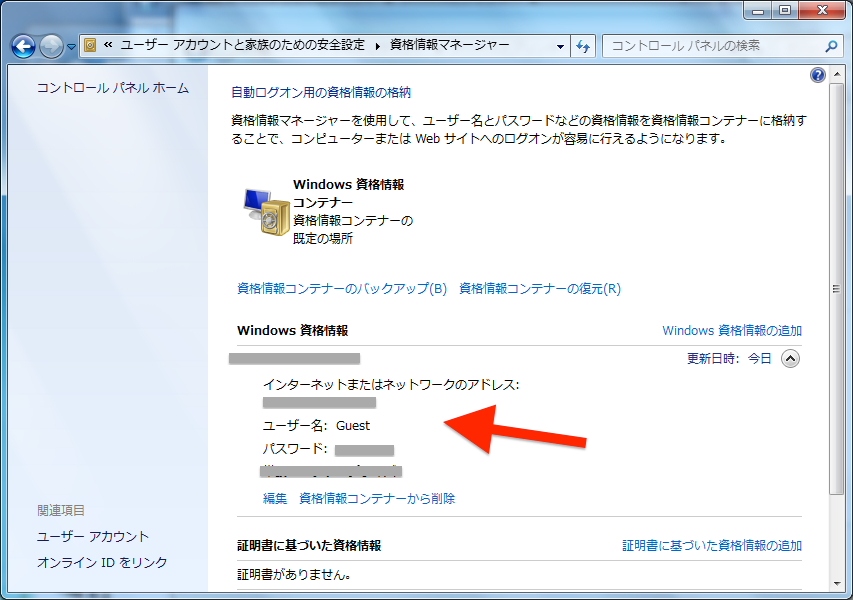This screenshot has height=600, width=853.
Task: Open コントロール パネル ホーム link
Action: pos(113,88)
